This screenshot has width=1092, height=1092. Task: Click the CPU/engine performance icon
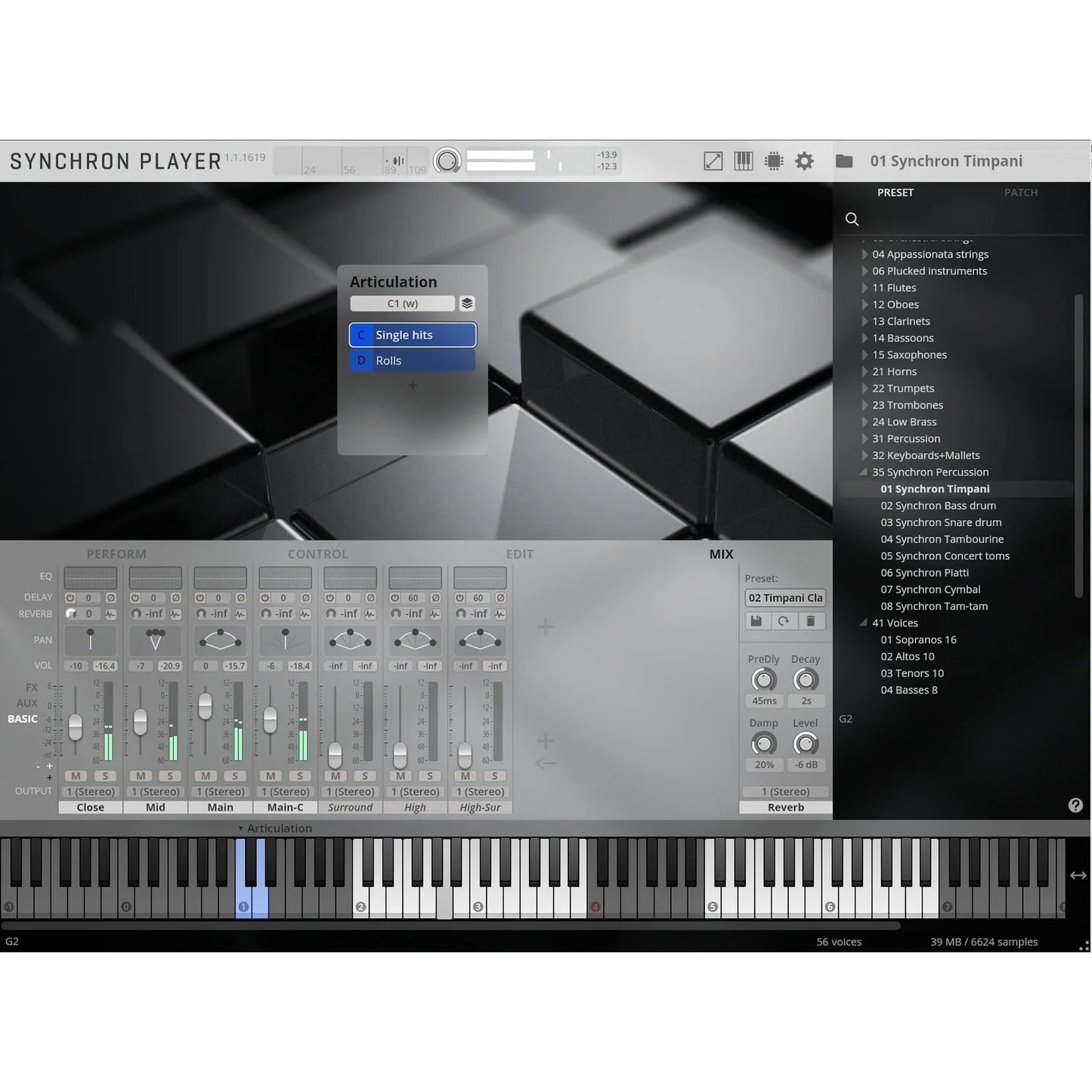pos(774,160)
